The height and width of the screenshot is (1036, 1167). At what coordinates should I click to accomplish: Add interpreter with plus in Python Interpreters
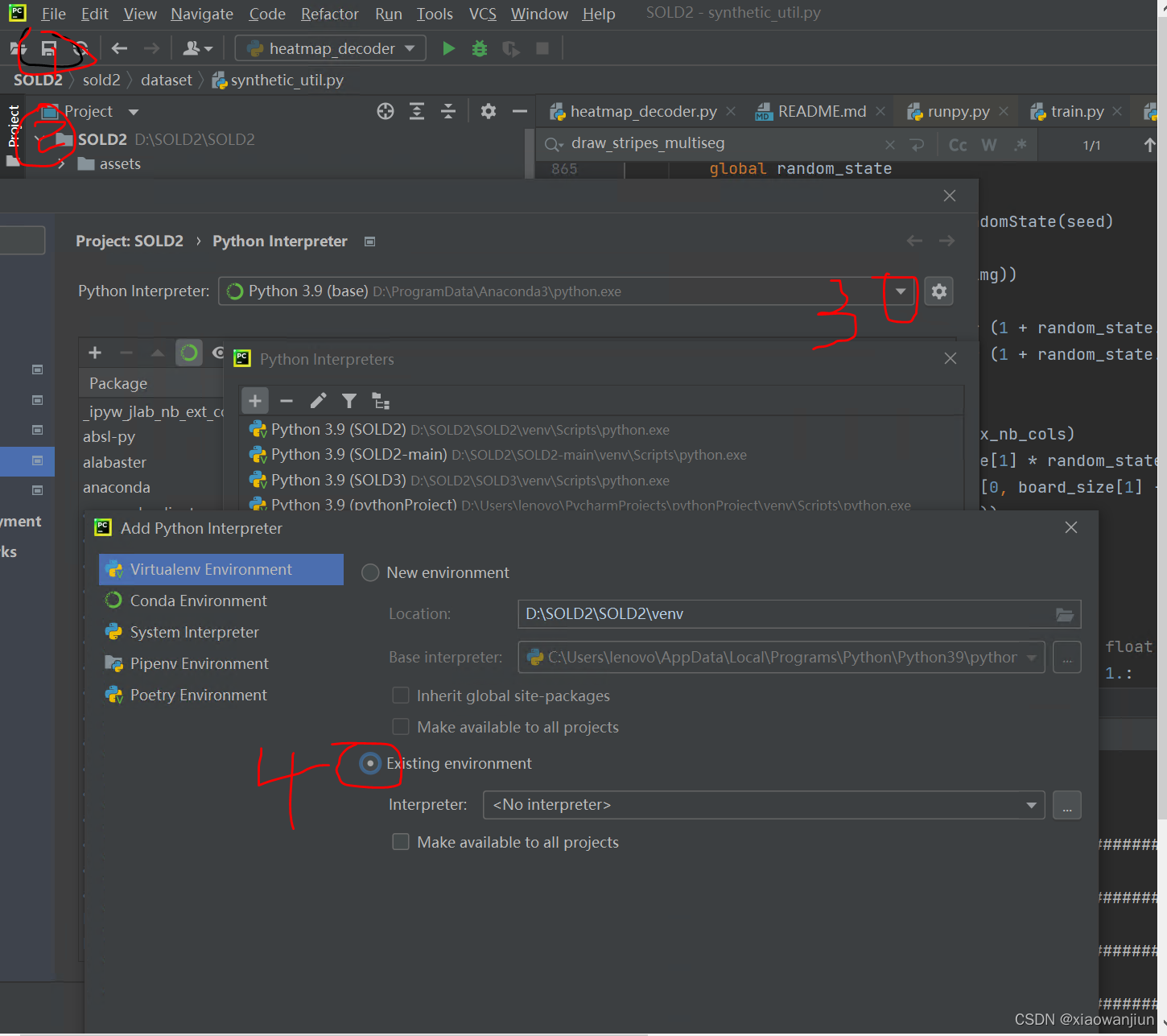(x=255, y=401)
